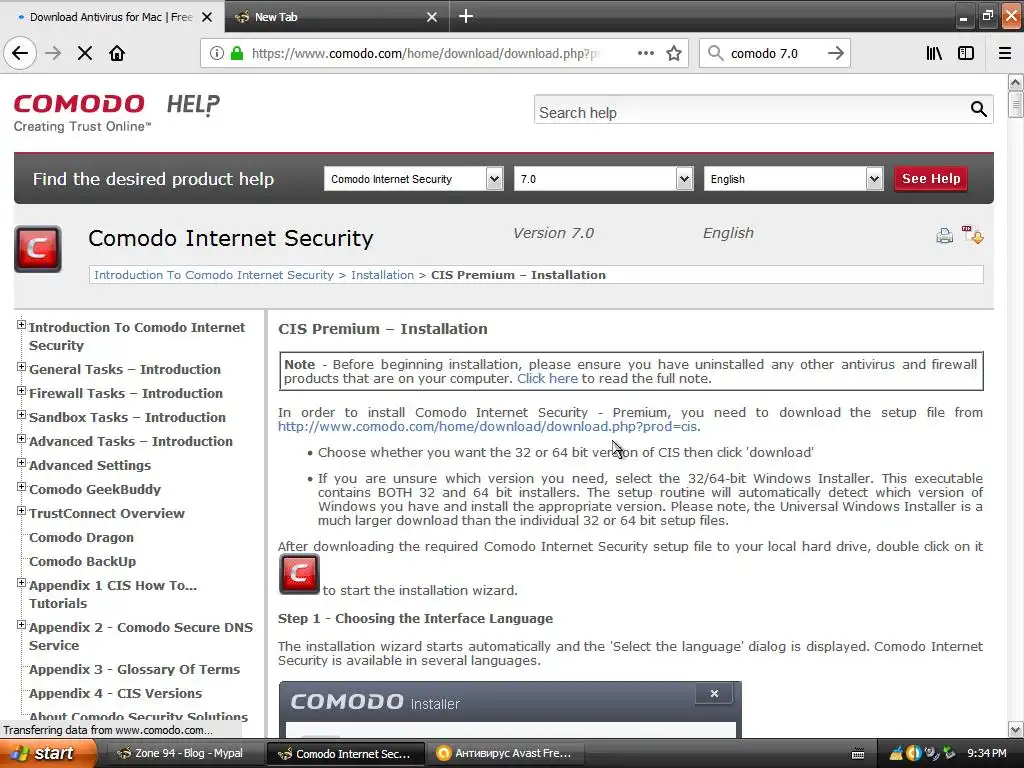Open the English language dropdown
The image size is (1024, 768).
(x=793, y=179)
